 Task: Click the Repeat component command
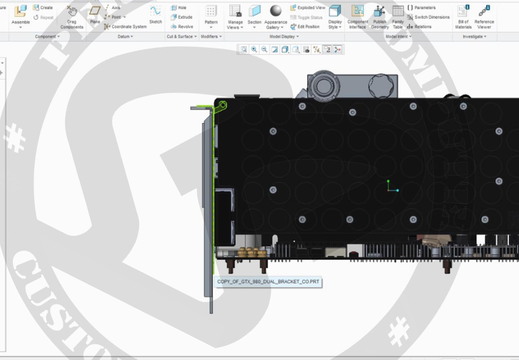[43, 17]
